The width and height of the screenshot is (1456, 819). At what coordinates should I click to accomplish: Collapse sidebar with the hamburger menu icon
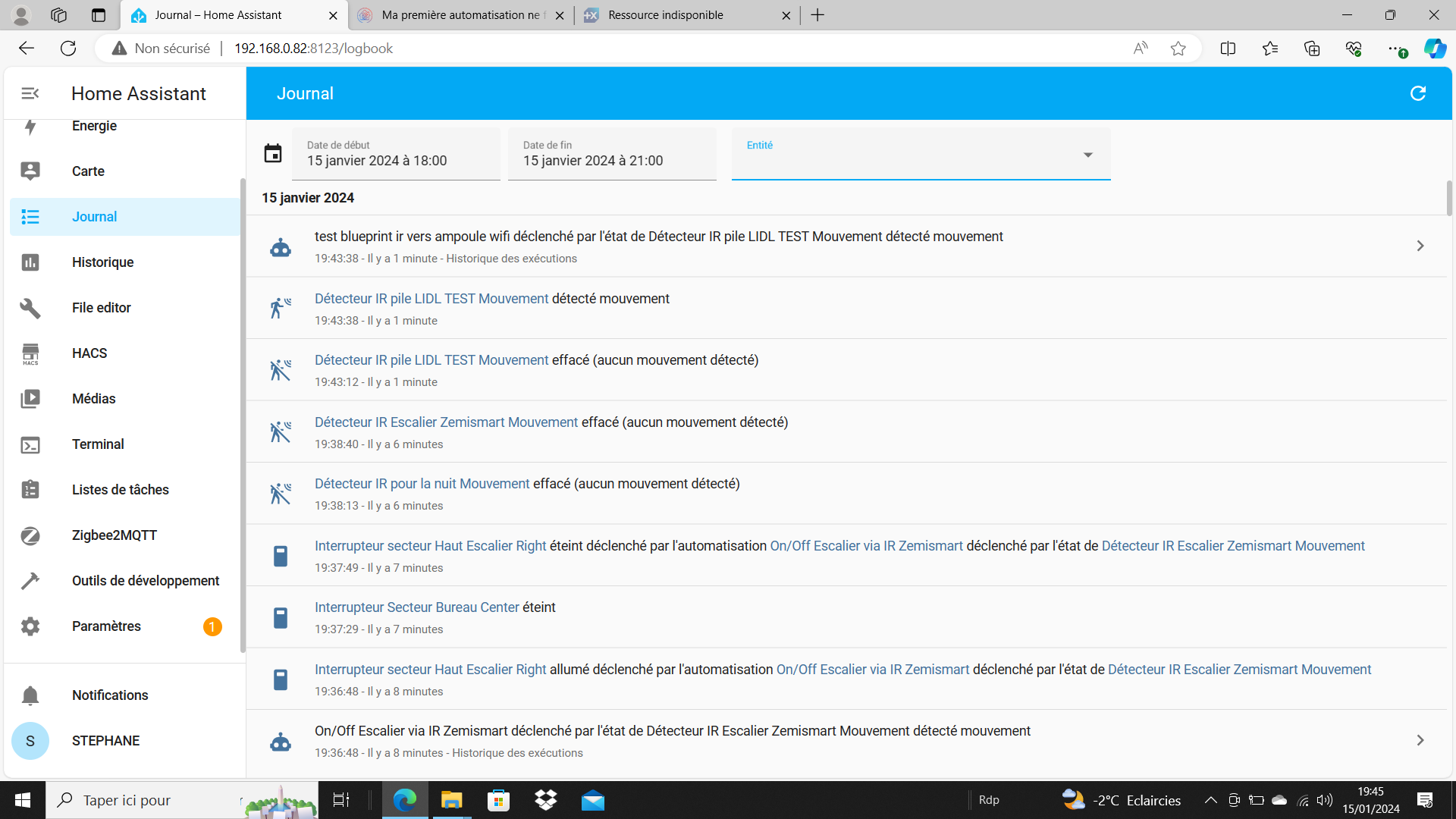click(30, 93)
